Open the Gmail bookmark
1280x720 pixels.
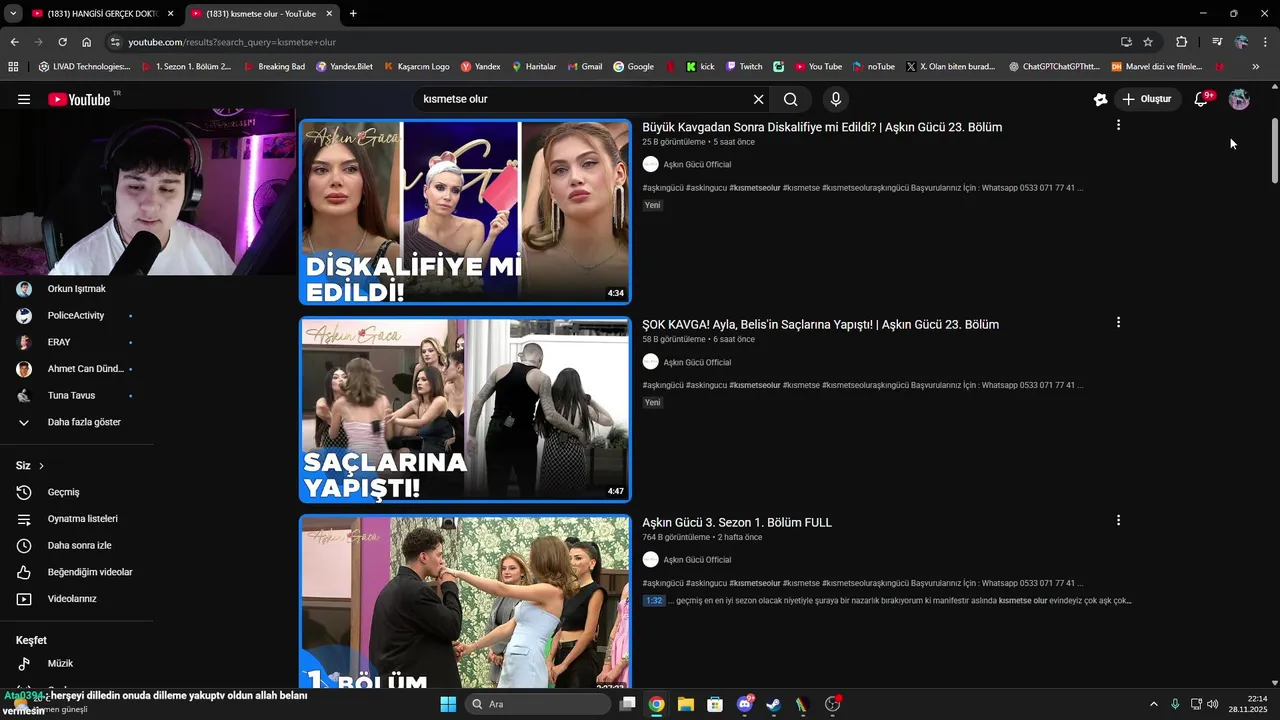585,67
